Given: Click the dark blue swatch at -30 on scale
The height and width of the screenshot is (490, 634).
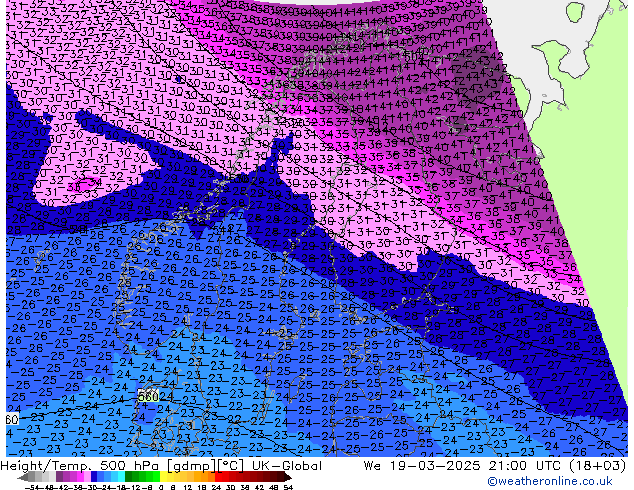Looking at the screenshot, I should (x=94, y=478).
